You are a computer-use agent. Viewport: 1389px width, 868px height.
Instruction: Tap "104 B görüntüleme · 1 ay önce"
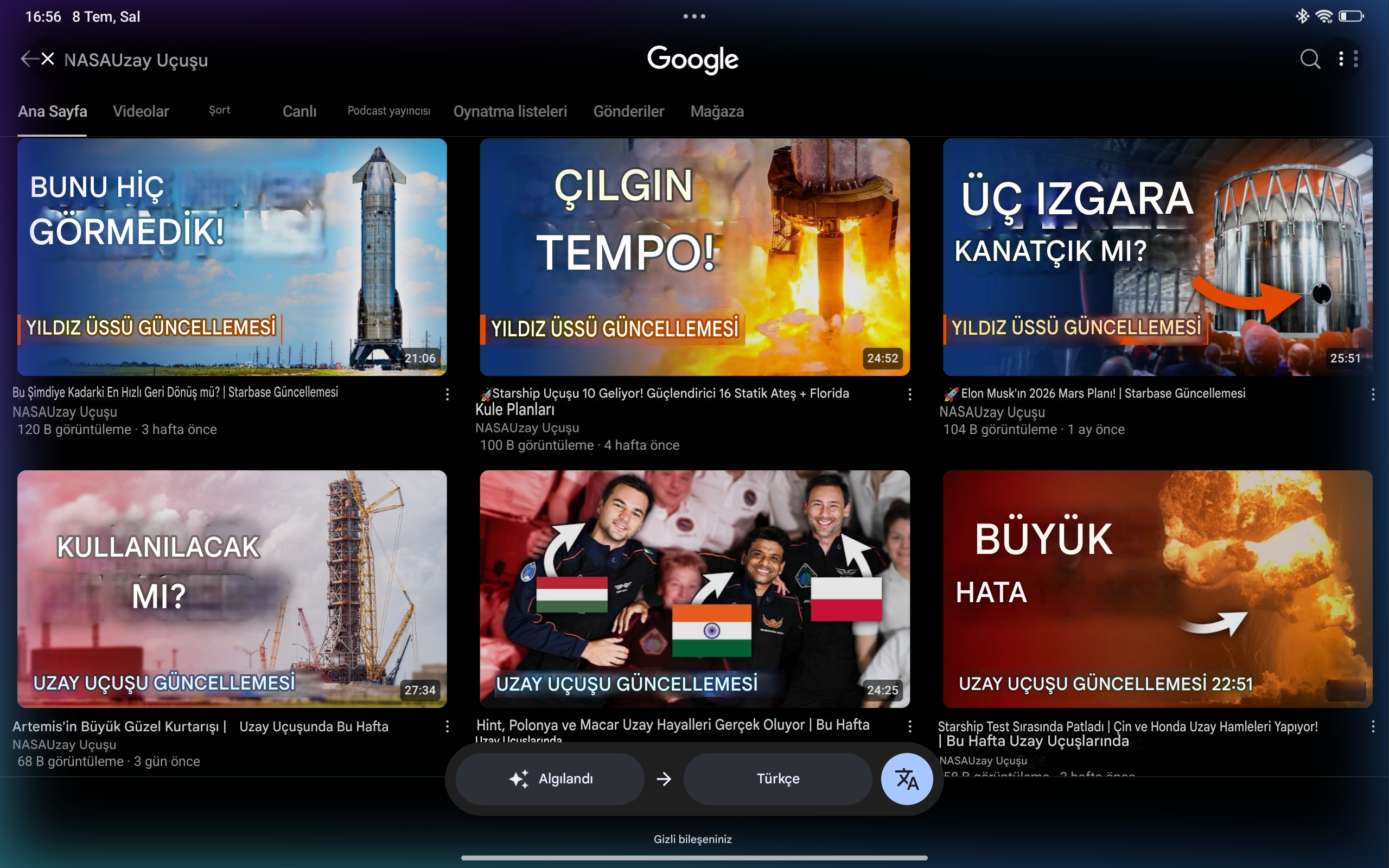(1034, 430)
